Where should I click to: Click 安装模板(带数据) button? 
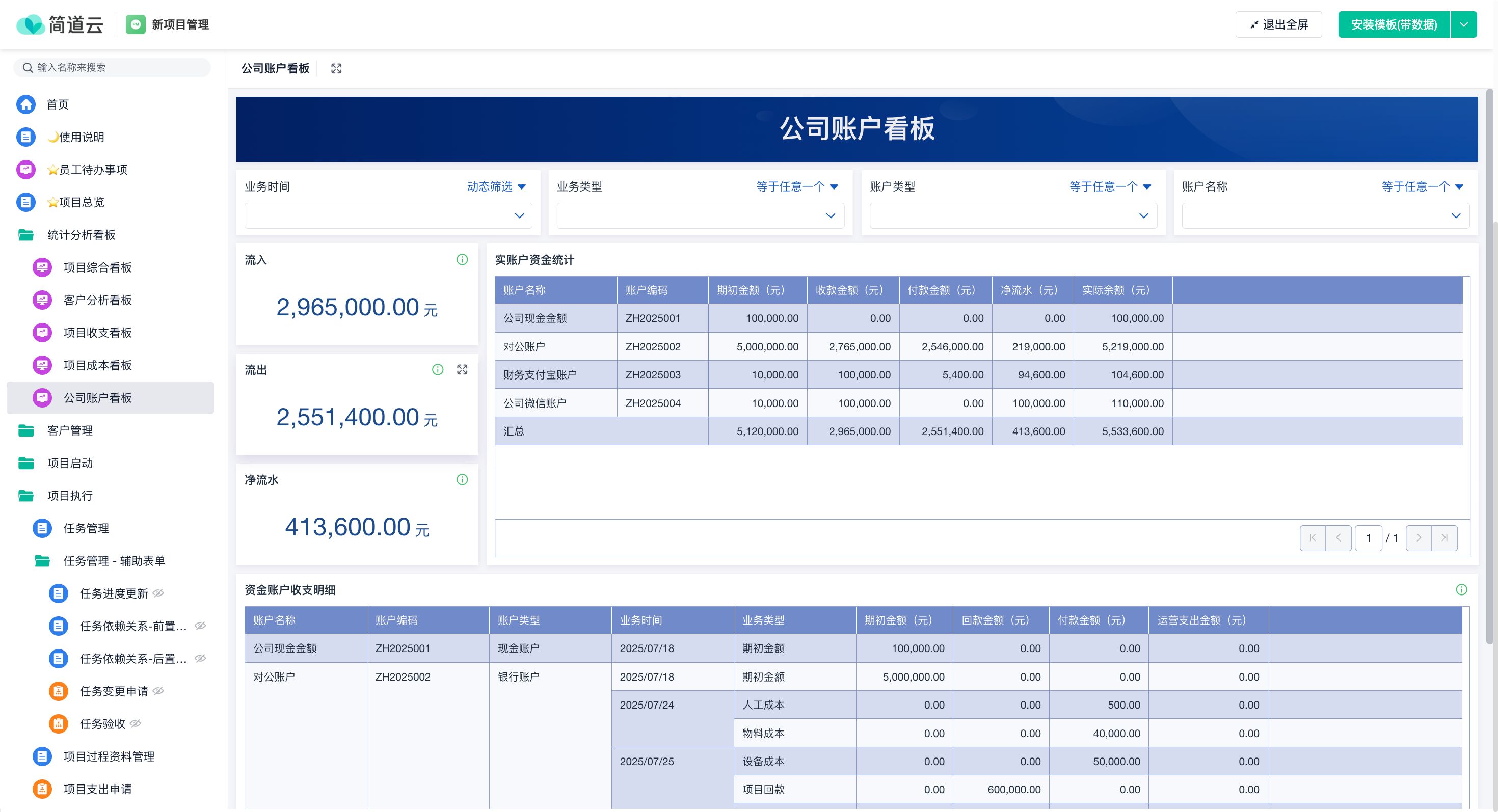click(x=1394, y=24)
